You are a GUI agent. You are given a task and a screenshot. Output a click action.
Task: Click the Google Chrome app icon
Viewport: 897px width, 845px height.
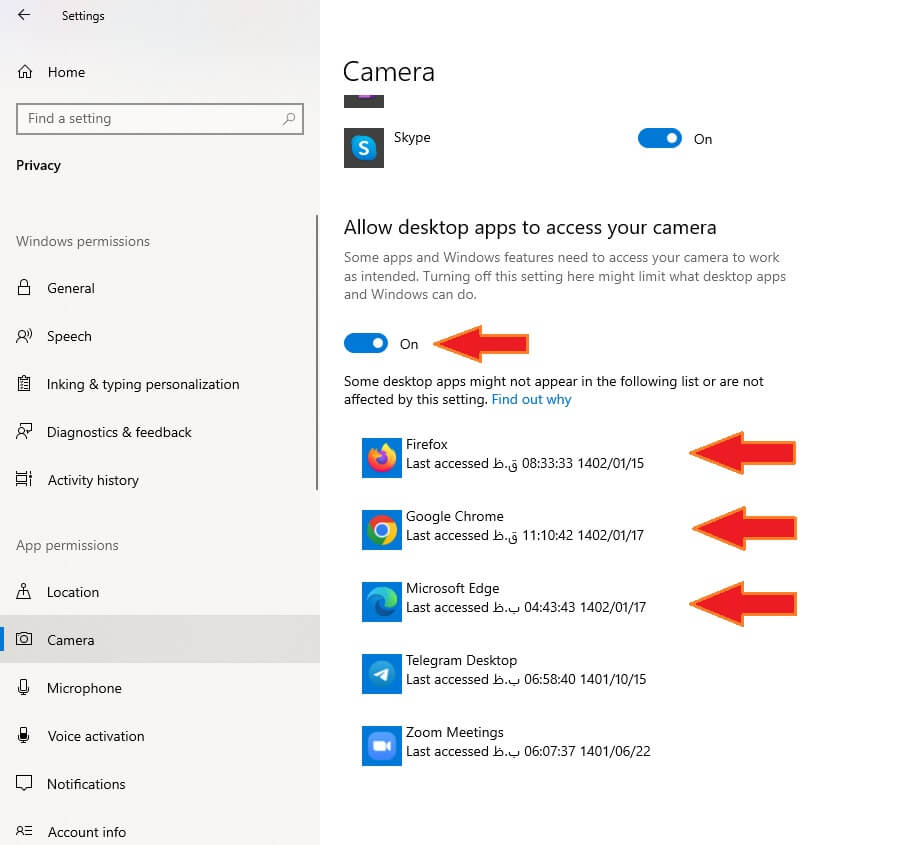(x=382, y=530)
